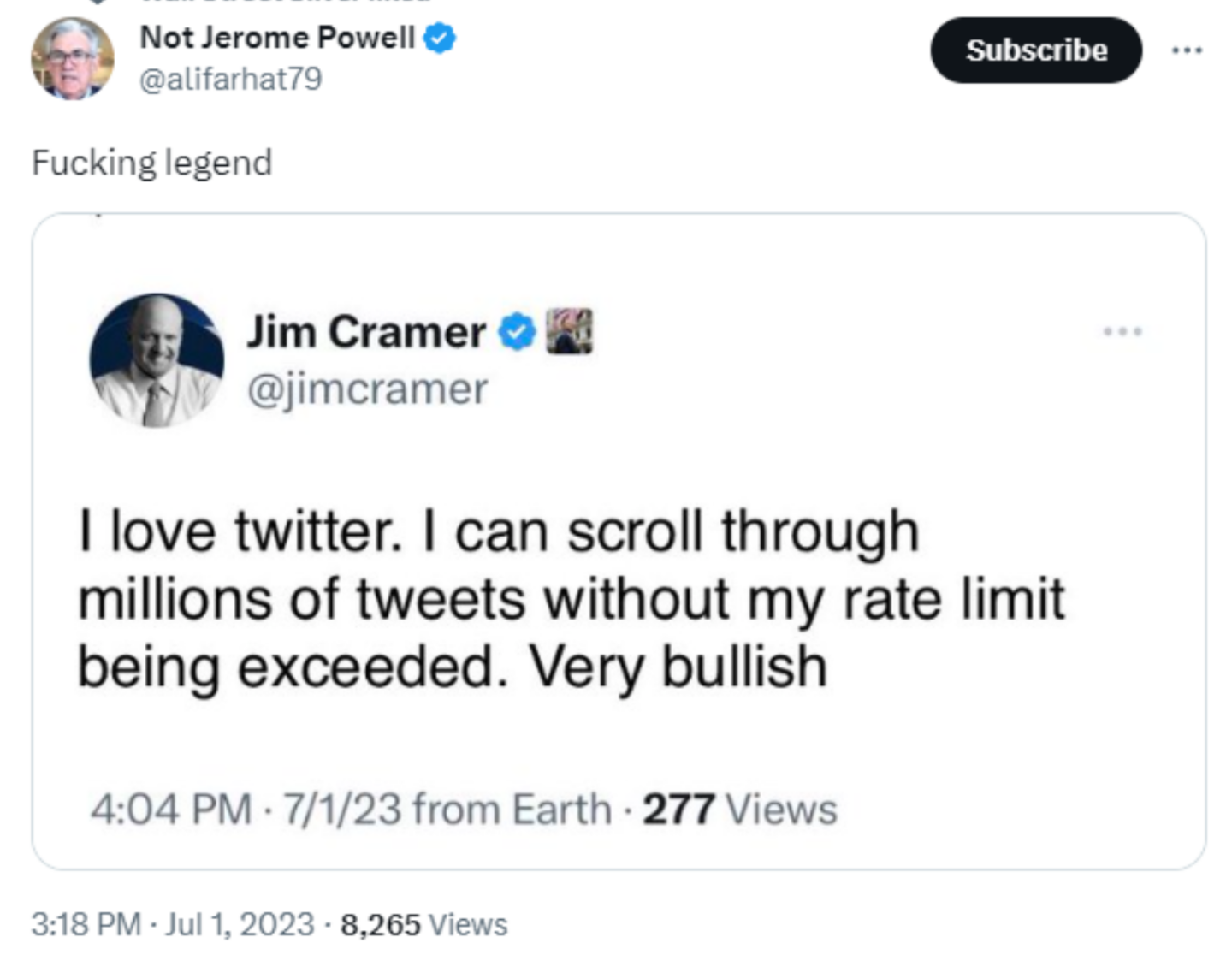This screenshot has height=955, width=1232.
Task: Click Jim Cramer's blue verified checkmark
Action: point(517,332)
